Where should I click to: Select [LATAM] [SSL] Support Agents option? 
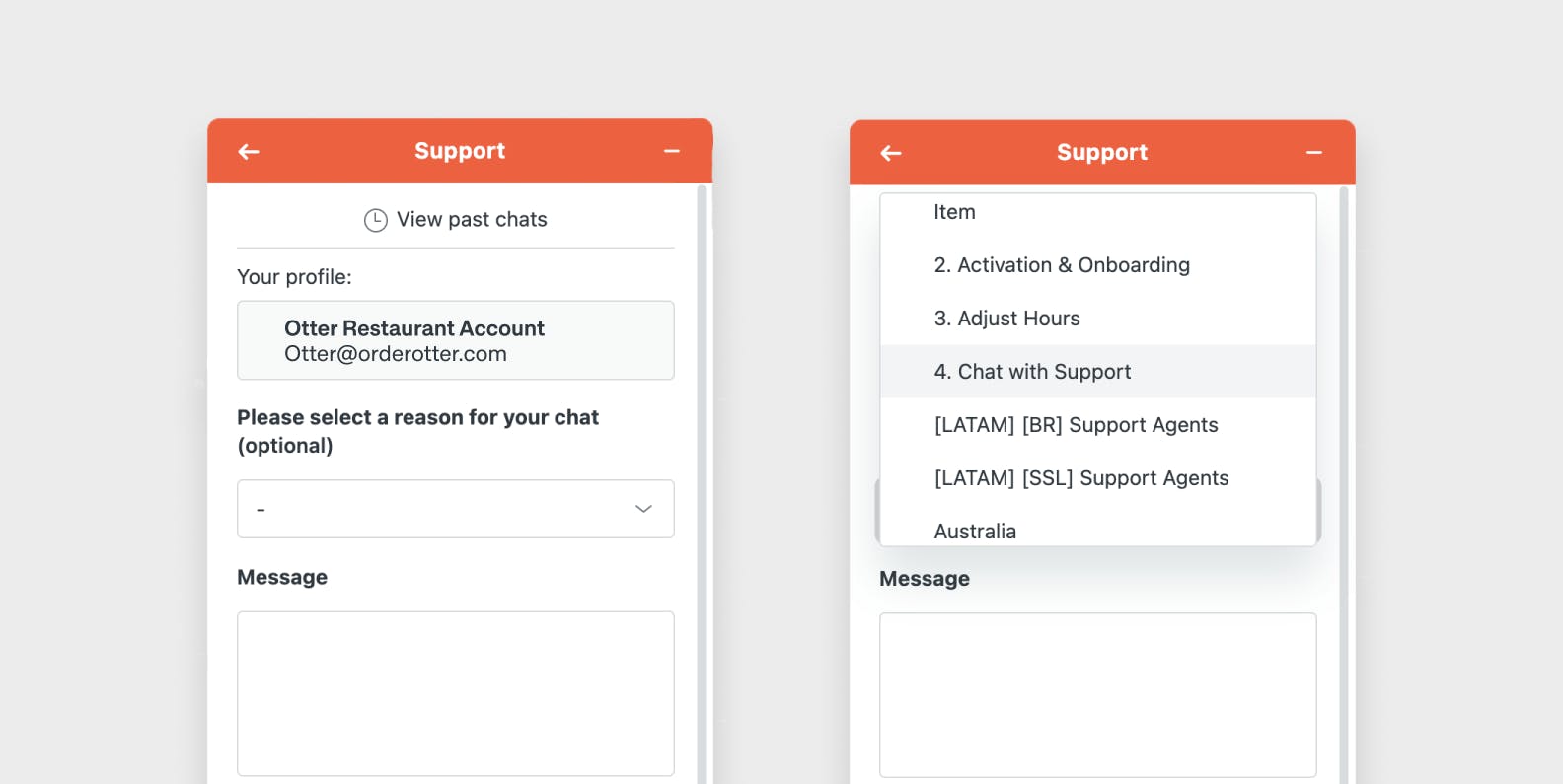click(1098, 478)
